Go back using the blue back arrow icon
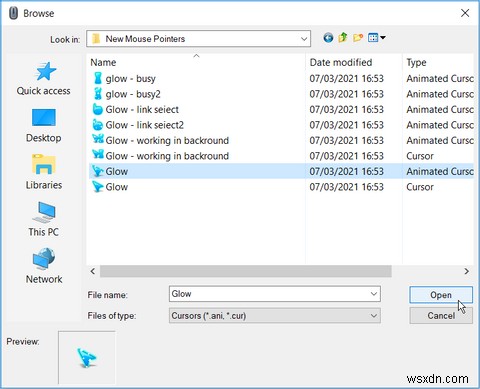This screenshot has width=480, height=389. point(328,38)
